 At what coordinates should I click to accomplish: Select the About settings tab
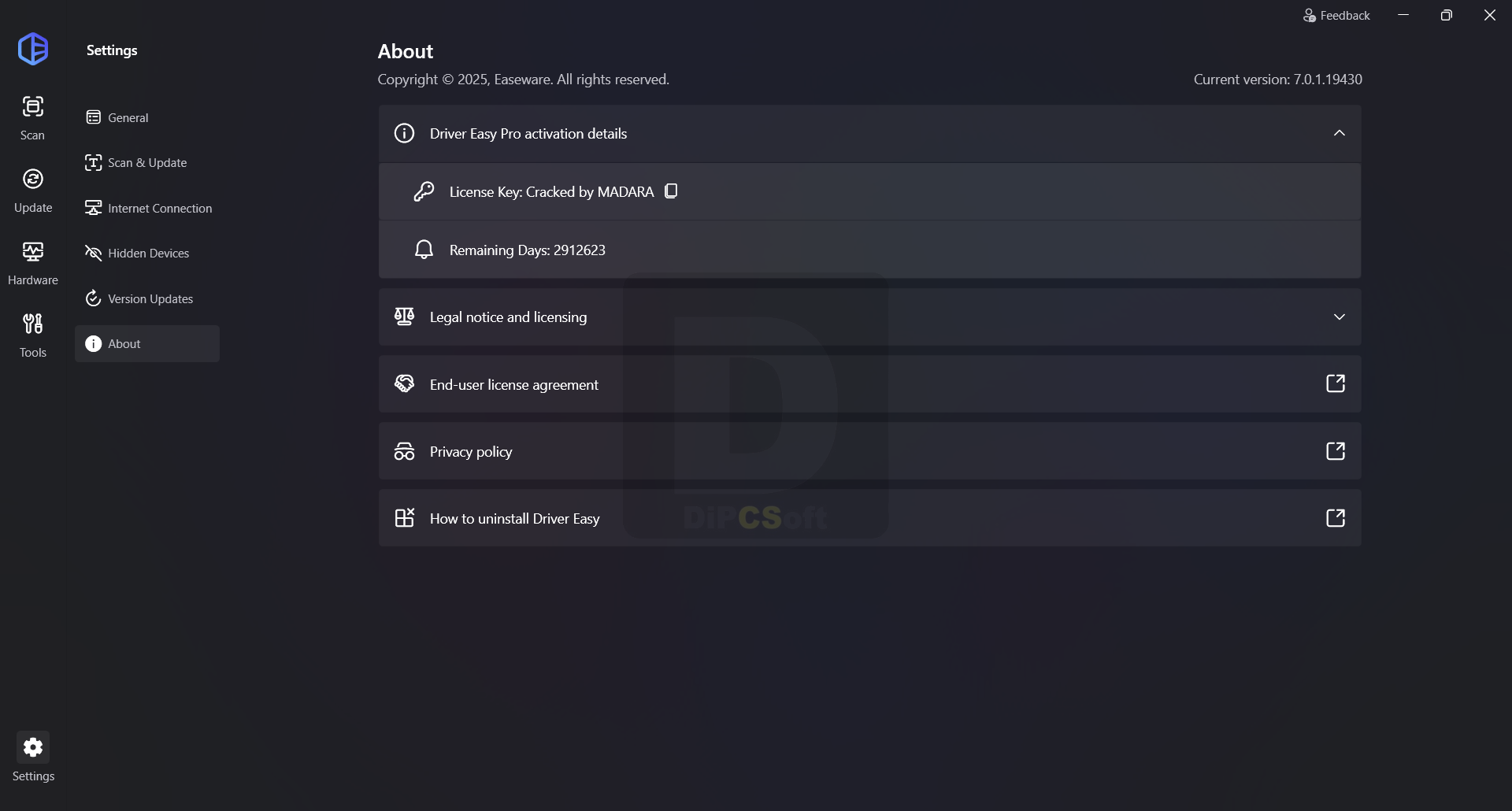147,344
